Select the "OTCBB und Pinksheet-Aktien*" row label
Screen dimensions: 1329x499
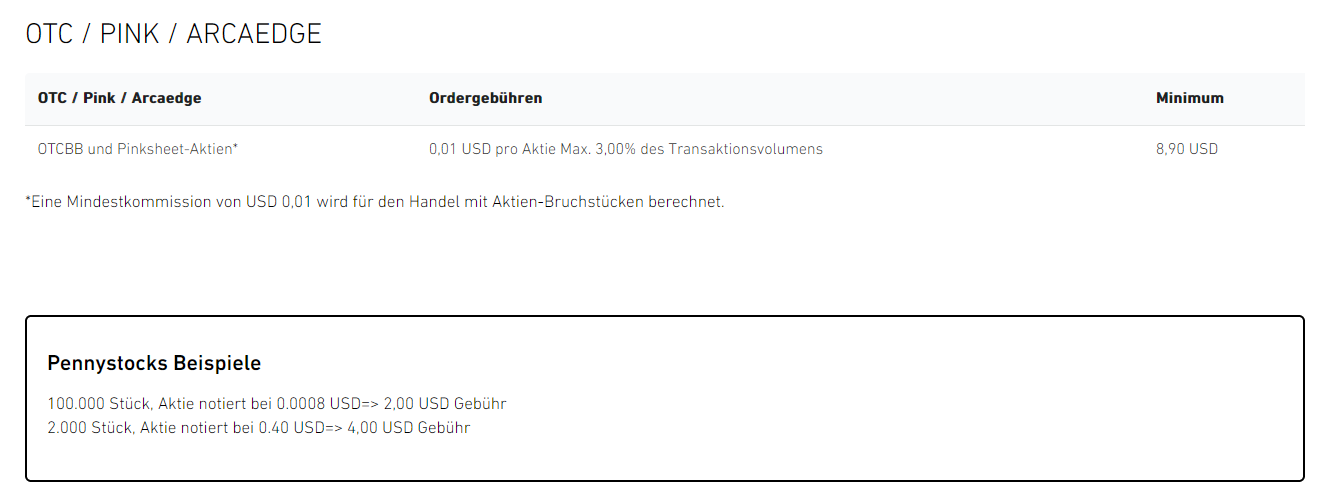137,149
